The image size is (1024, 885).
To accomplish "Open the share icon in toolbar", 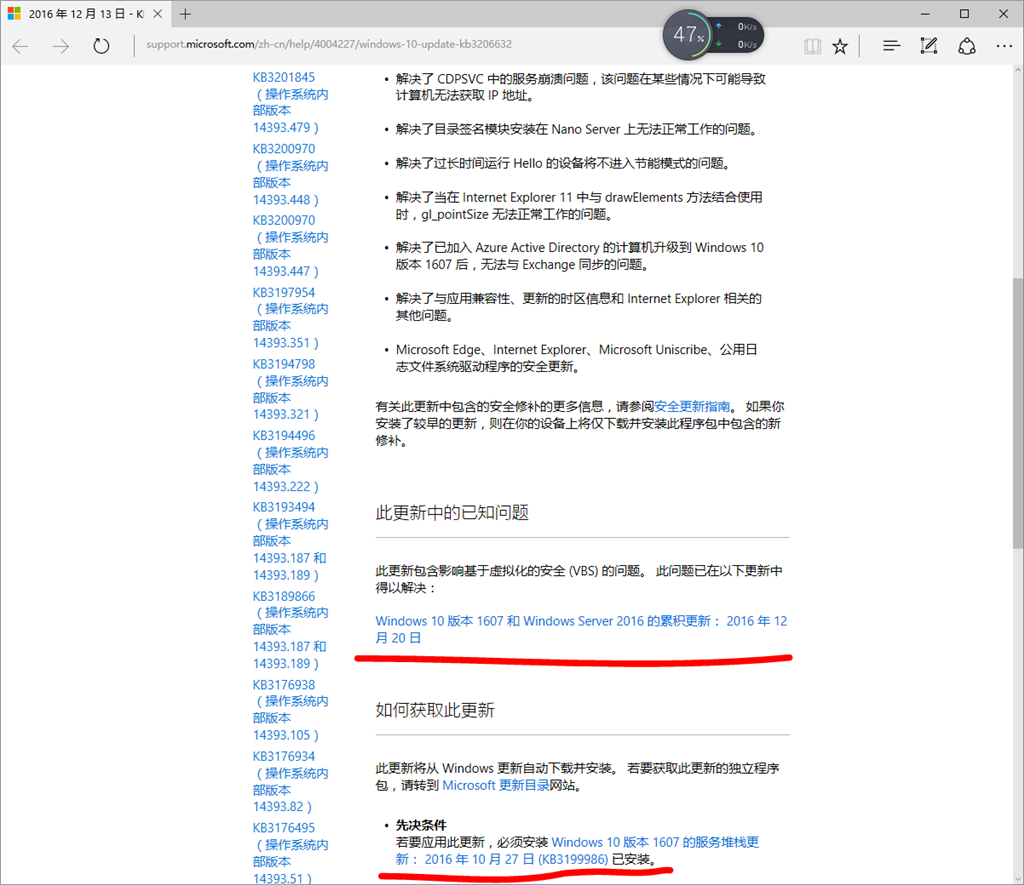I will click(x=967, y=46).
